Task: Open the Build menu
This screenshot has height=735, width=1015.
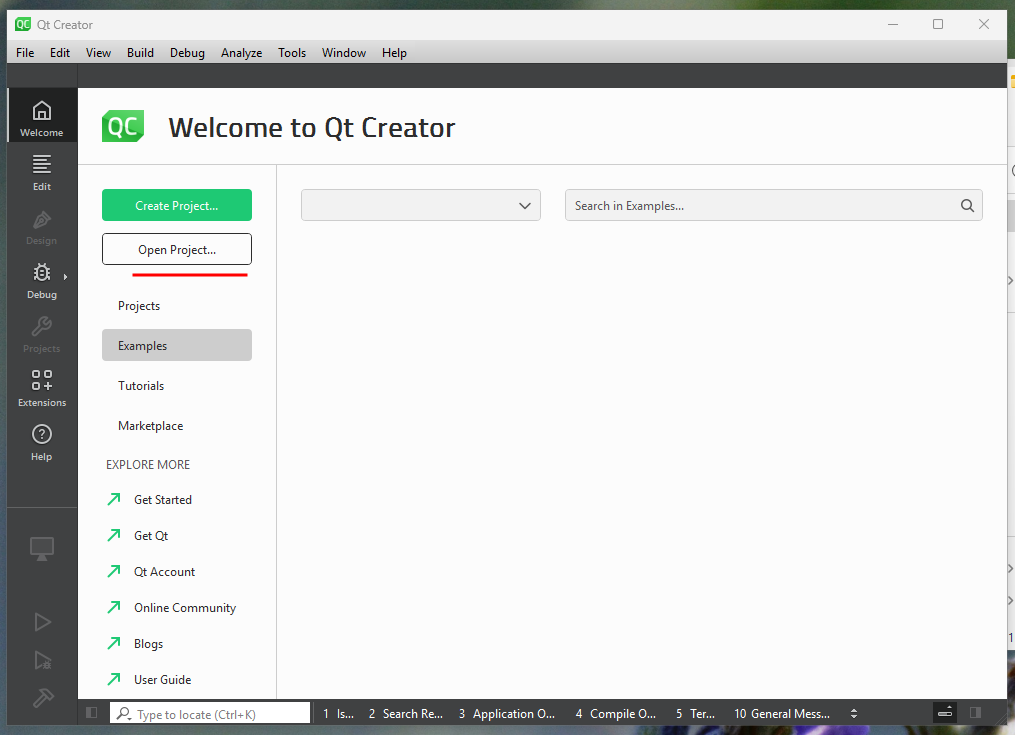Action: coord(140,53)
